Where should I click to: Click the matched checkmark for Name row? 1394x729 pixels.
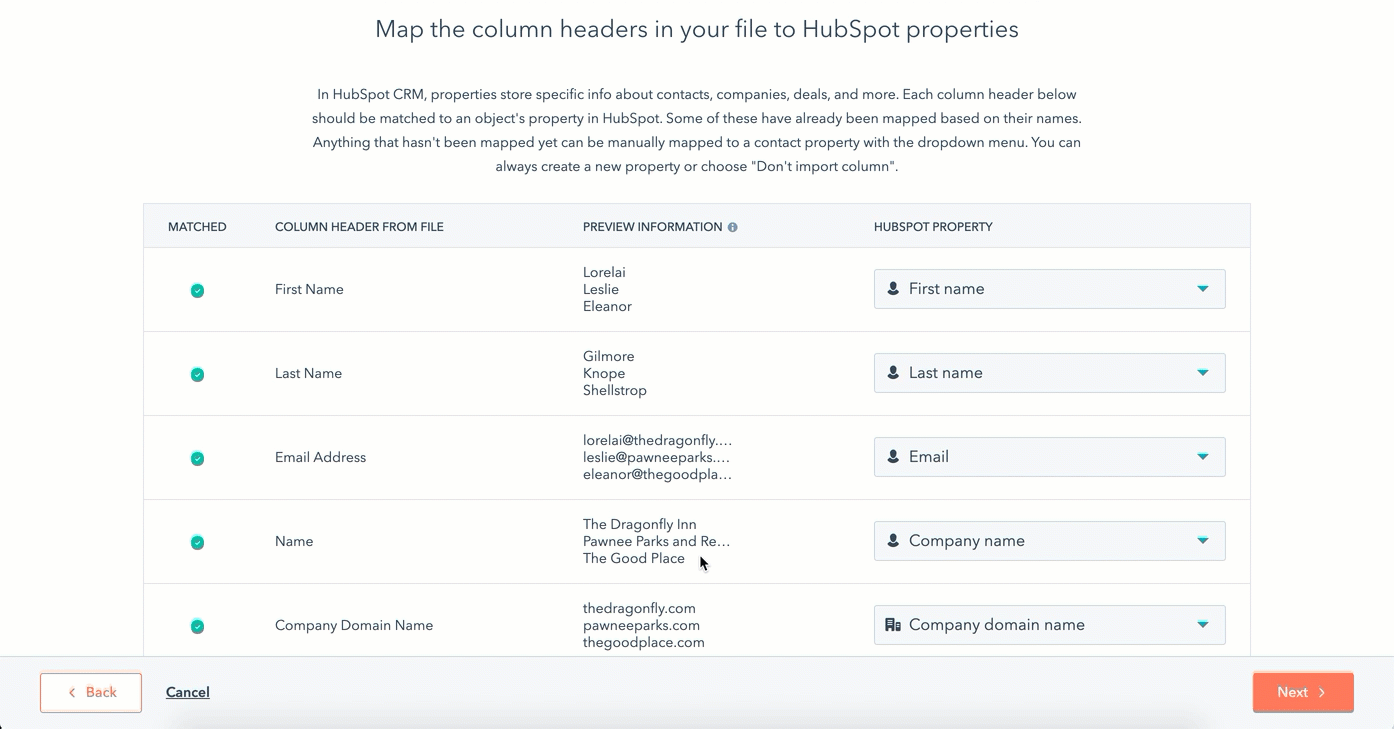pos(197,543)
